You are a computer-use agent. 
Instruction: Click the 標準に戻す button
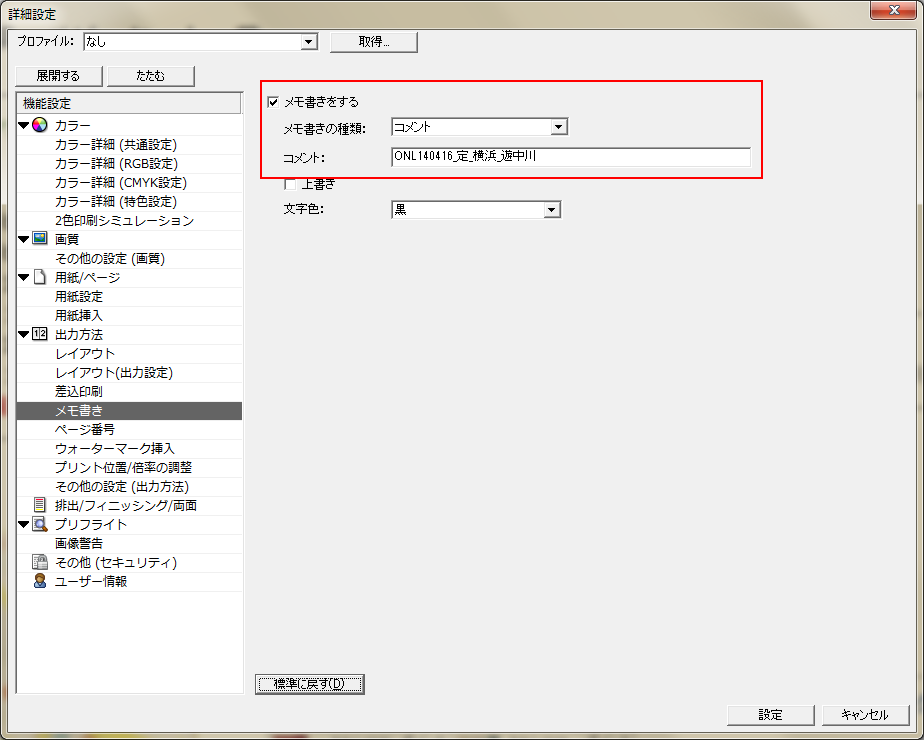309,684
